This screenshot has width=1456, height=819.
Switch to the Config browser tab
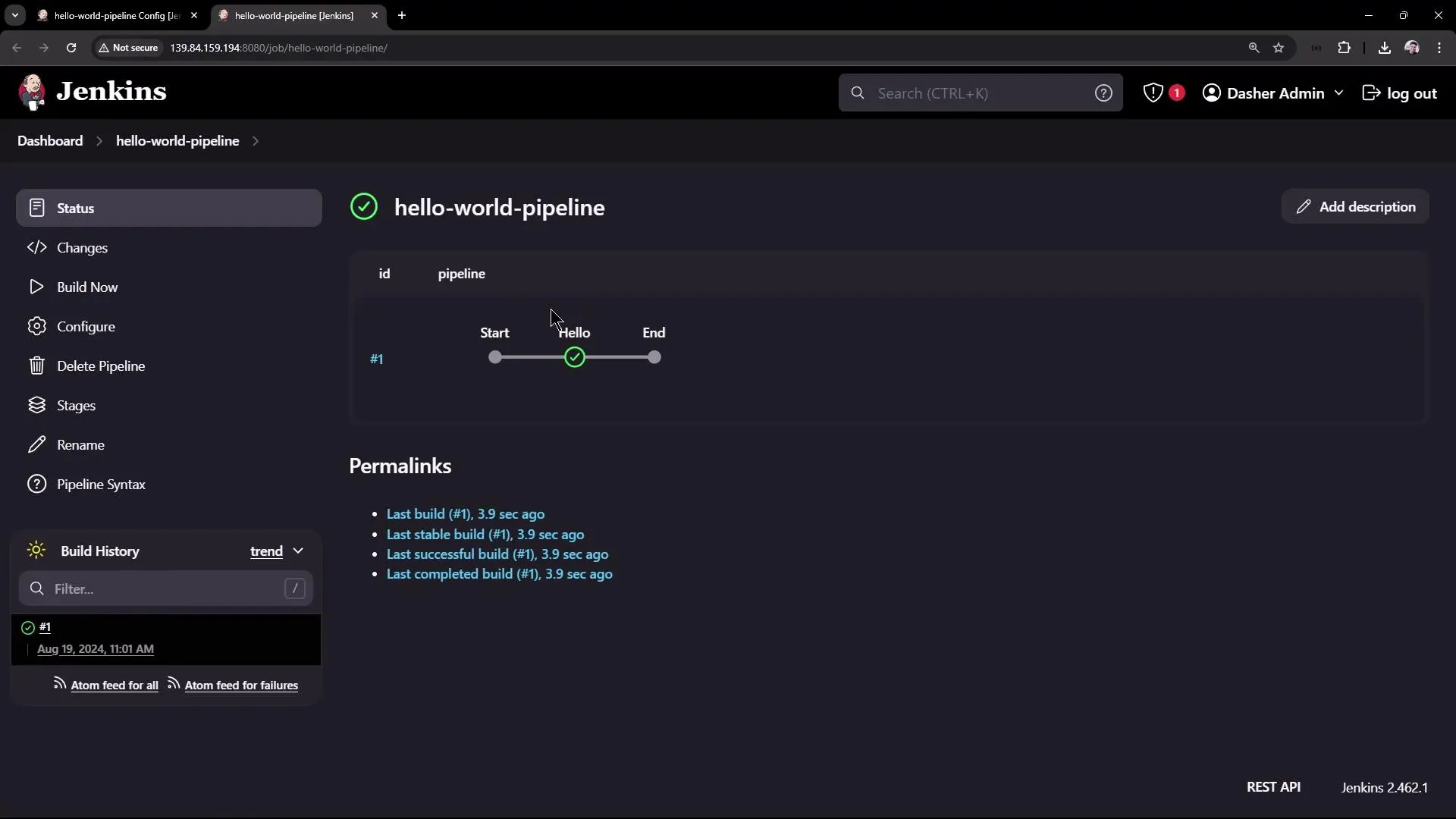(x=106, y=15)
